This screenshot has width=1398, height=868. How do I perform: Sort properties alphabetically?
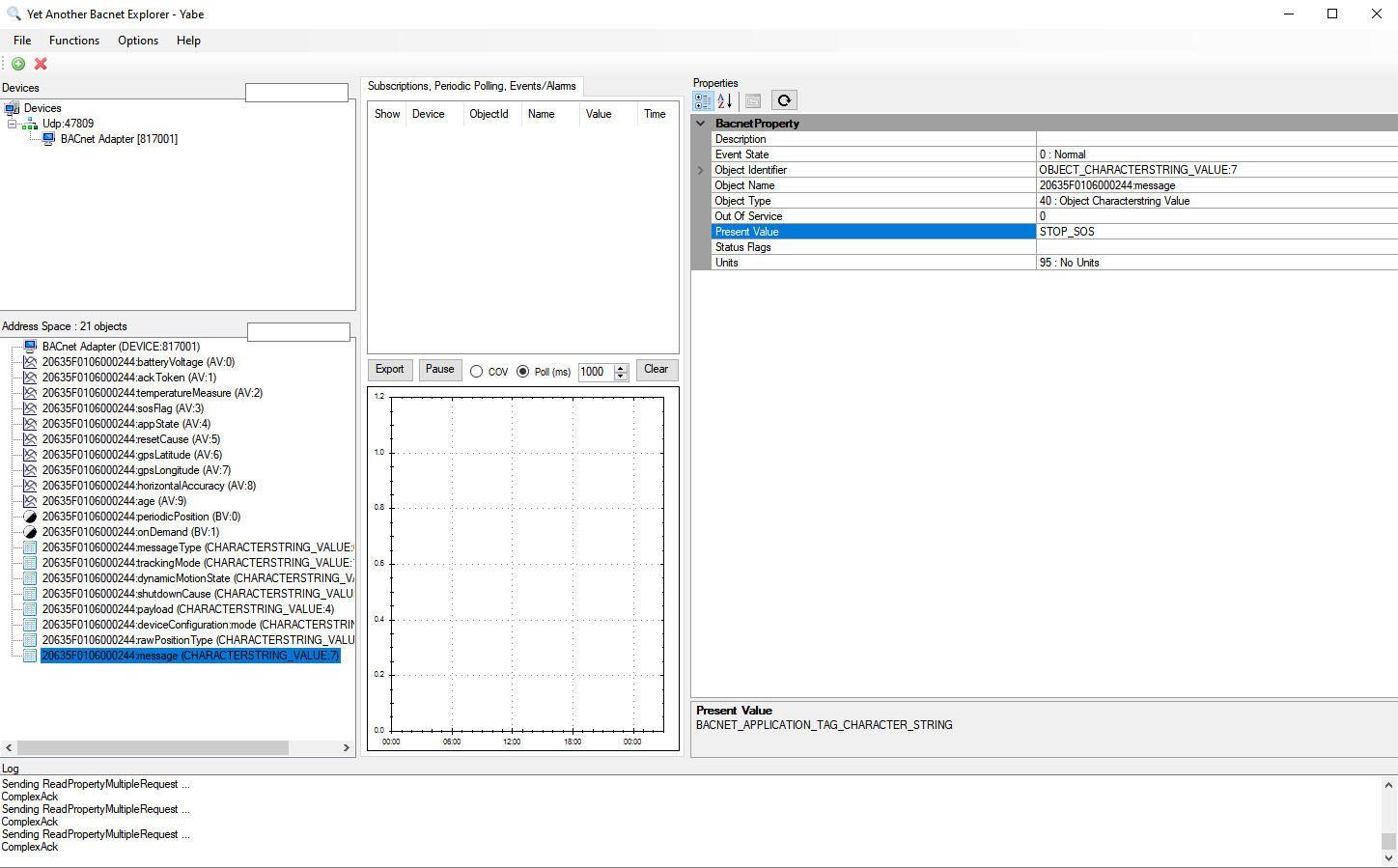click(x=725, y=100)
